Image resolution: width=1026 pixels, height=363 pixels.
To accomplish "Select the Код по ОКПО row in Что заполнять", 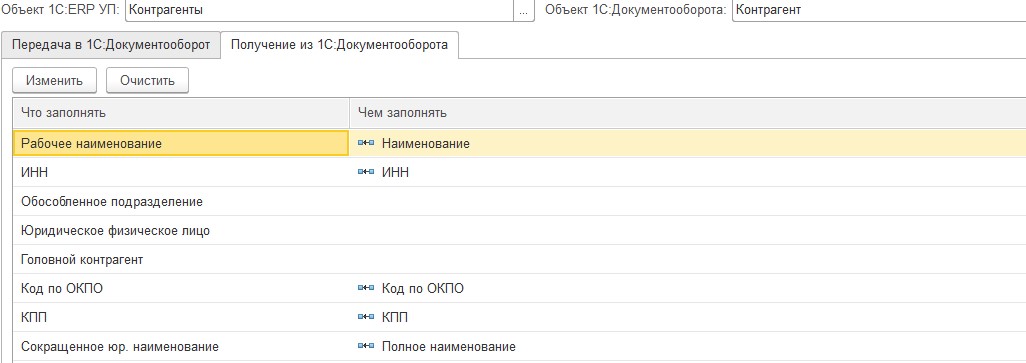I will coord(181,288).
